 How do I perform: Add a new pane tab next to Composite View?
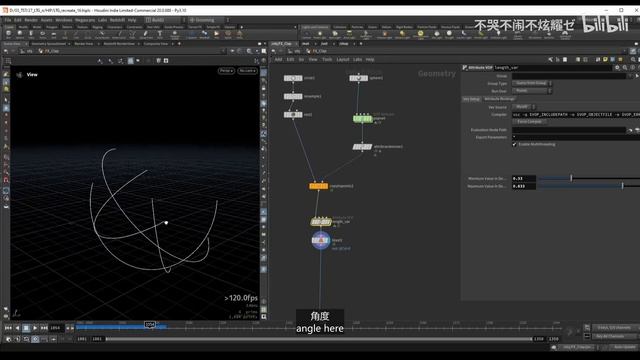[179, 44]
